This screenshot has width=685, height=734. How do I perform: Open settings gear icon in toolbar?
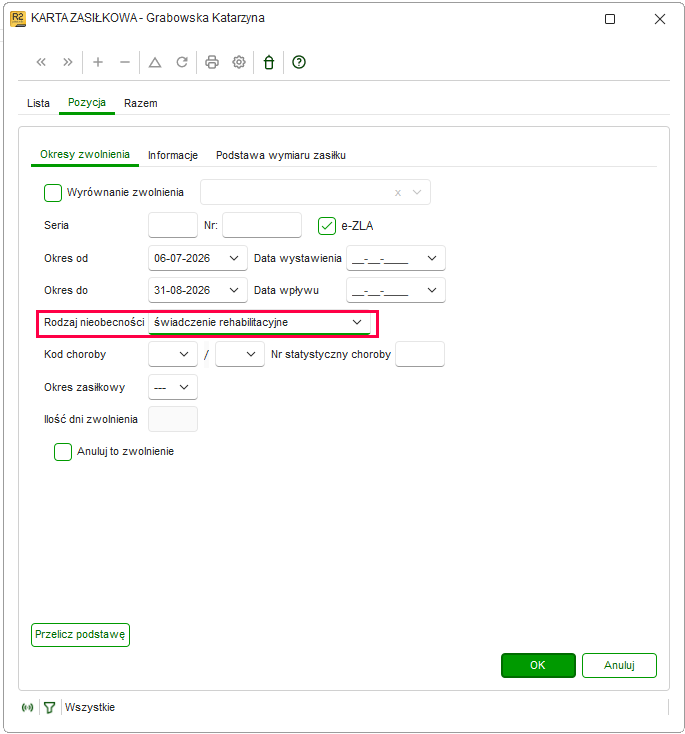(239, 62)
